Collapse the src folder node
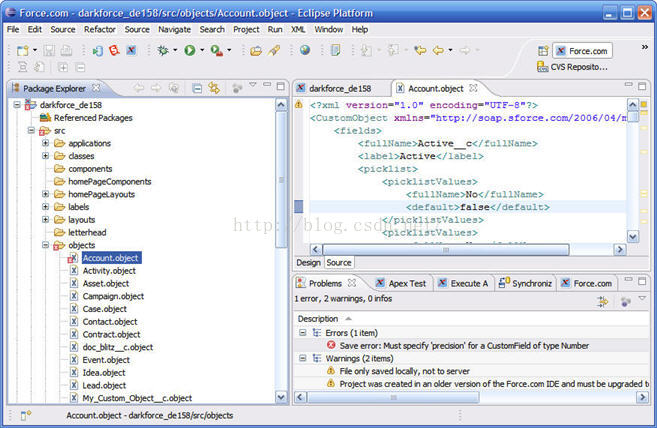Image resolution: width=657 pixels, height=428 pixels. pyautogui.click(x=31, y=130)
